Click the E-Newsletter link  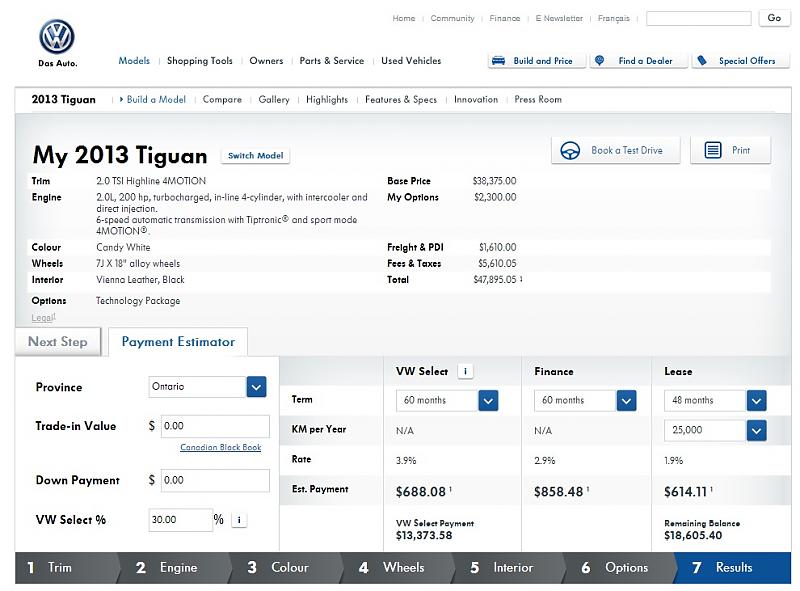click(559, 18)
